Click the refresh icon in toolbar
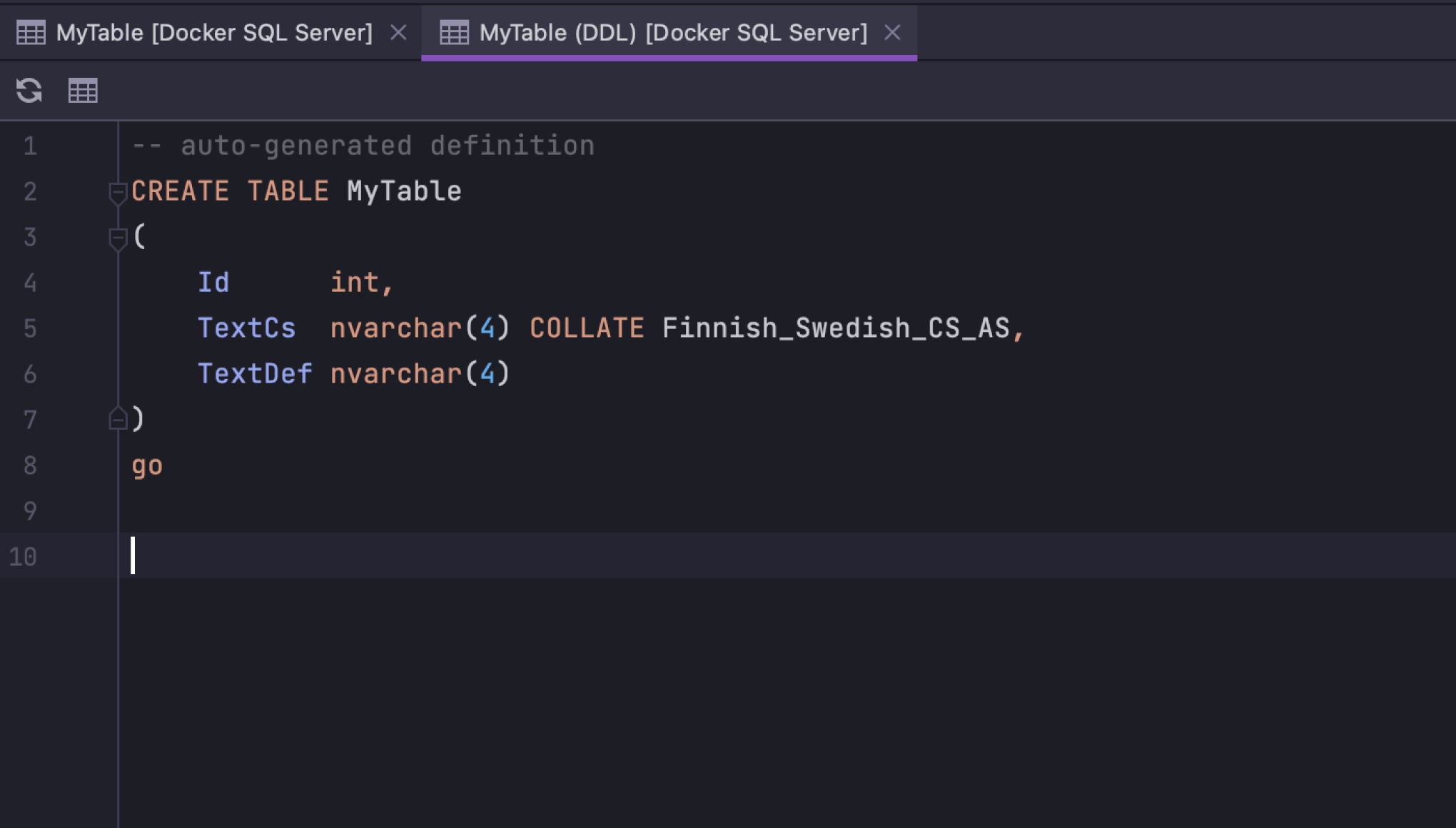 (x=29, y=91)
